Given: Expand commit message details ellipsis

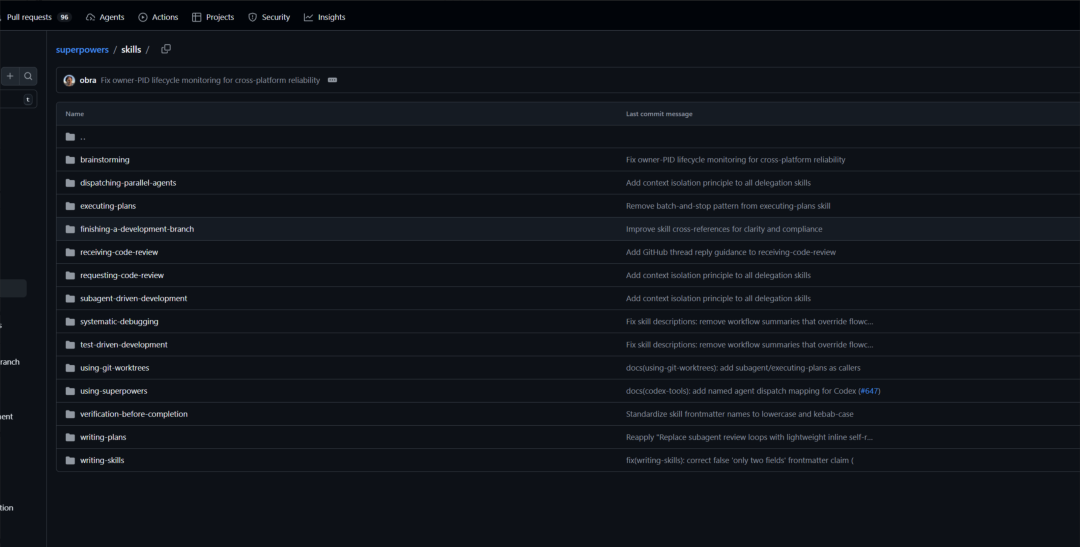Looking at the screenshot, I should (332, 80).
